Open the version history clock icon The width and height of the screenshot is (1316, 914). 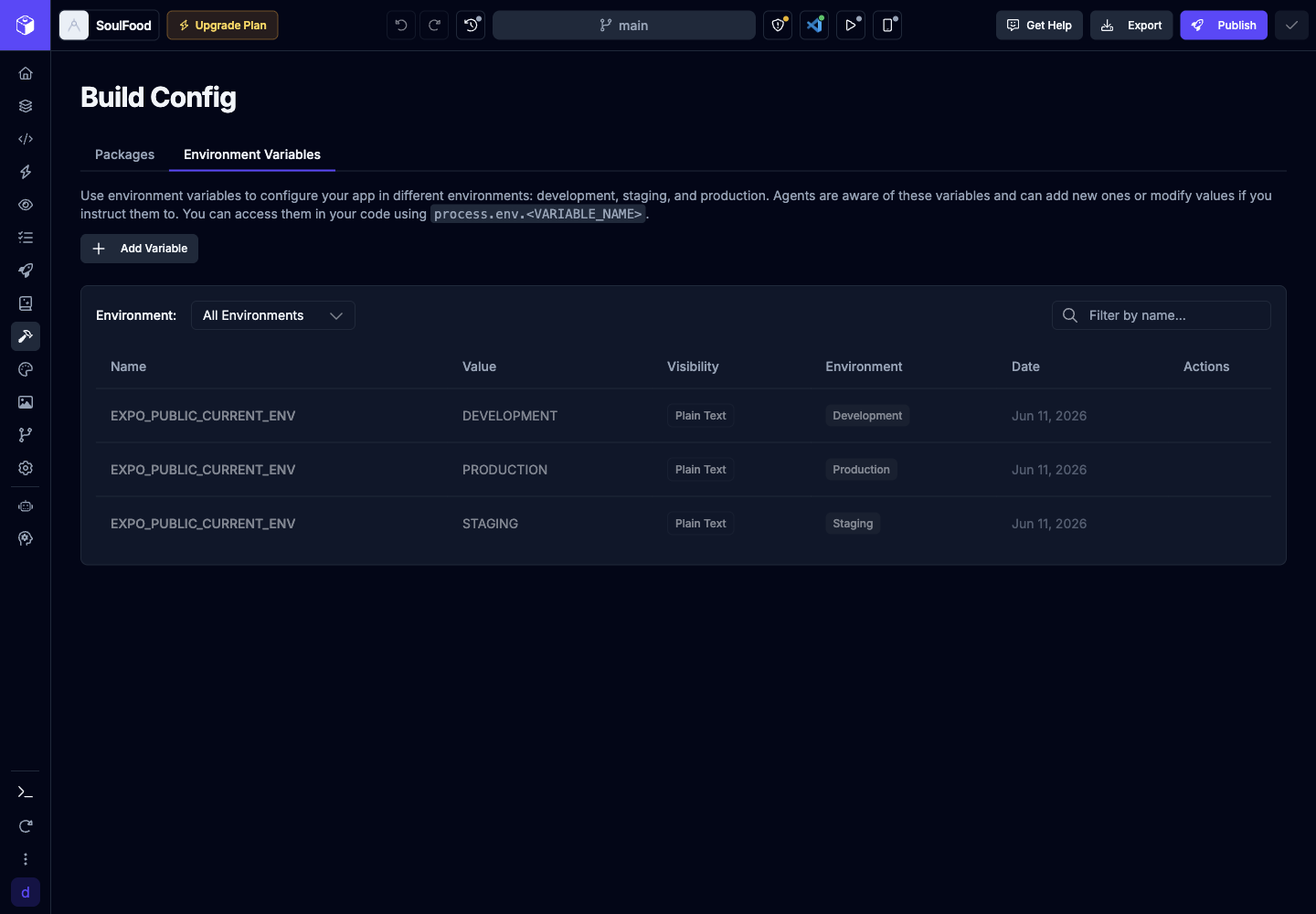471,26
